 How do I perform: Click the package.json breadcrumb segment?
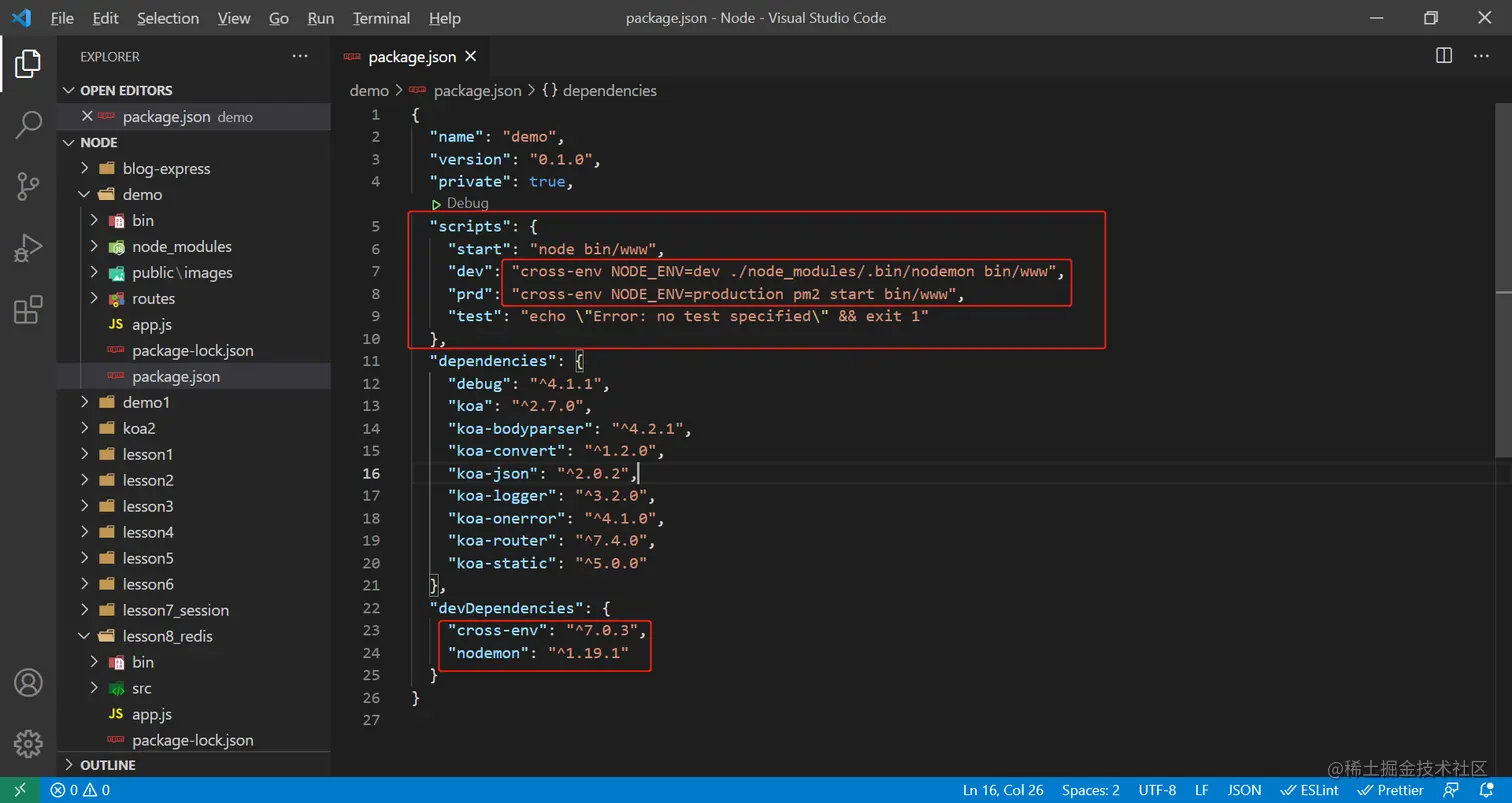pos(465,90)
